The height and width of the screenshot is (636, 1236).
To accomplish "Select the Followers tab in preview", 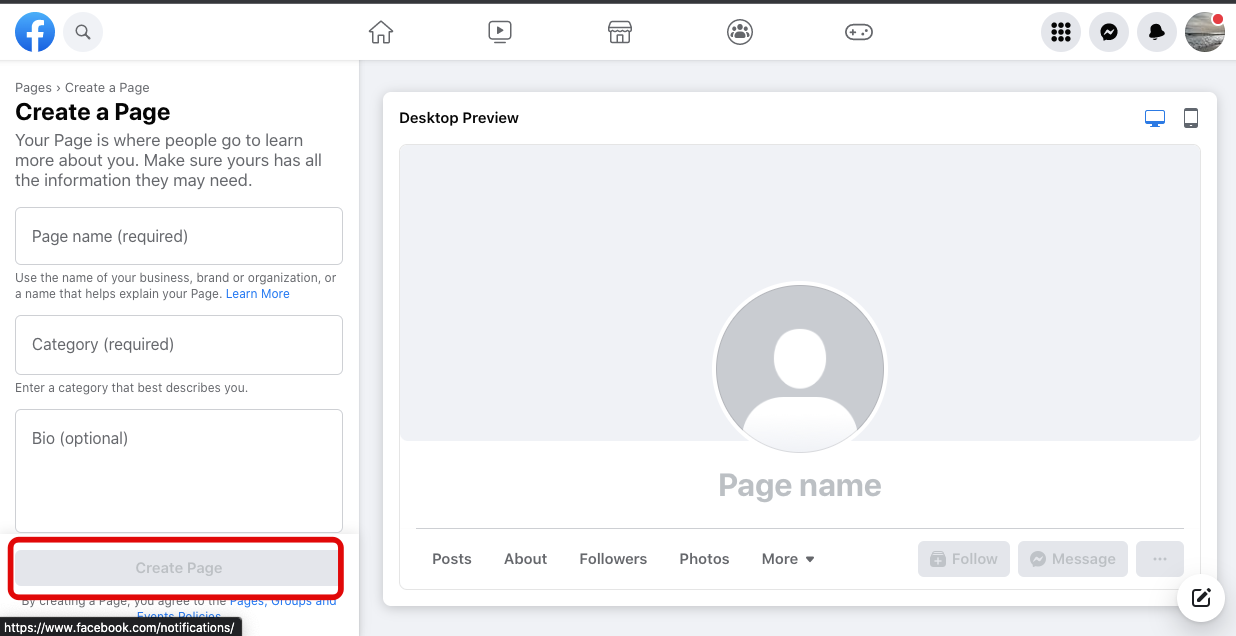I will pos(613,559).
